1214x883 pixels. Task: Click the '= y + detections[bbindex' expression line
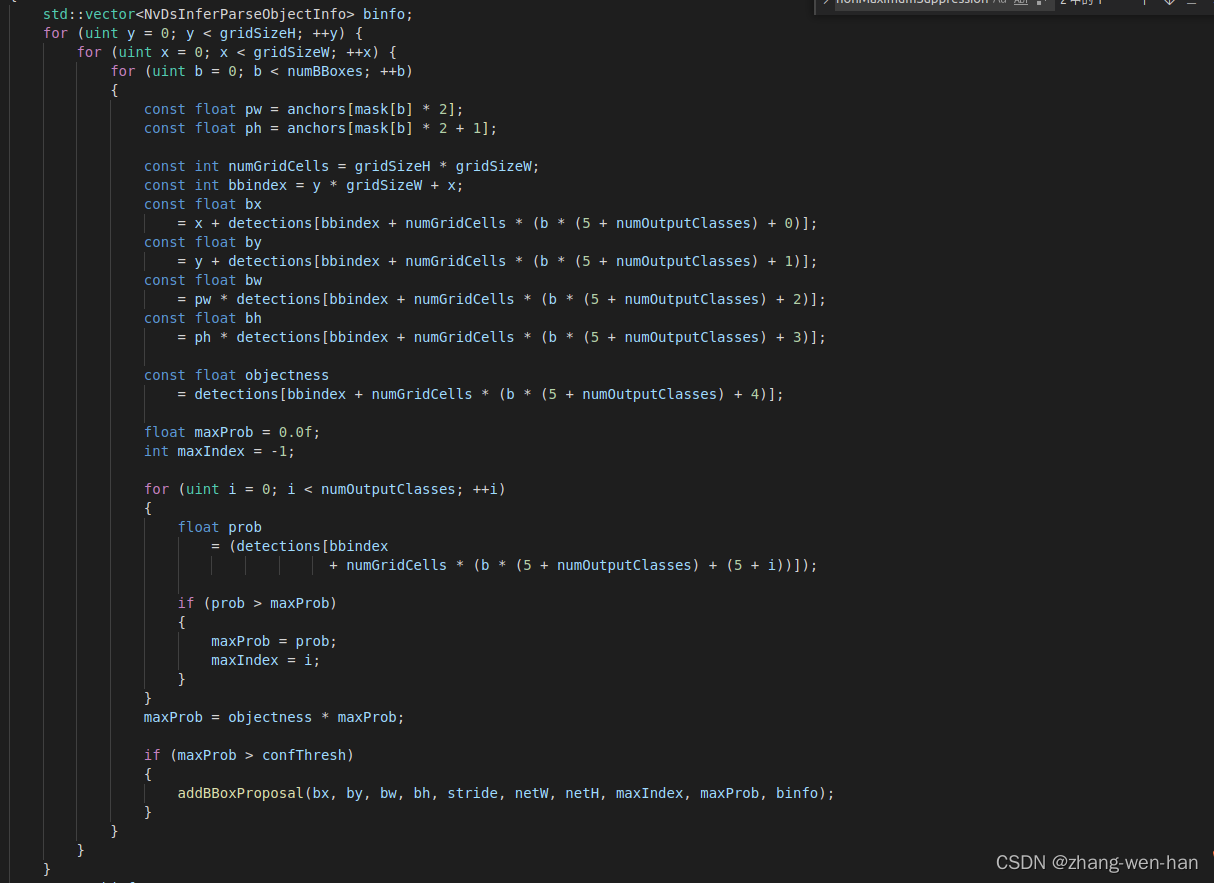(x=498, y=261)
